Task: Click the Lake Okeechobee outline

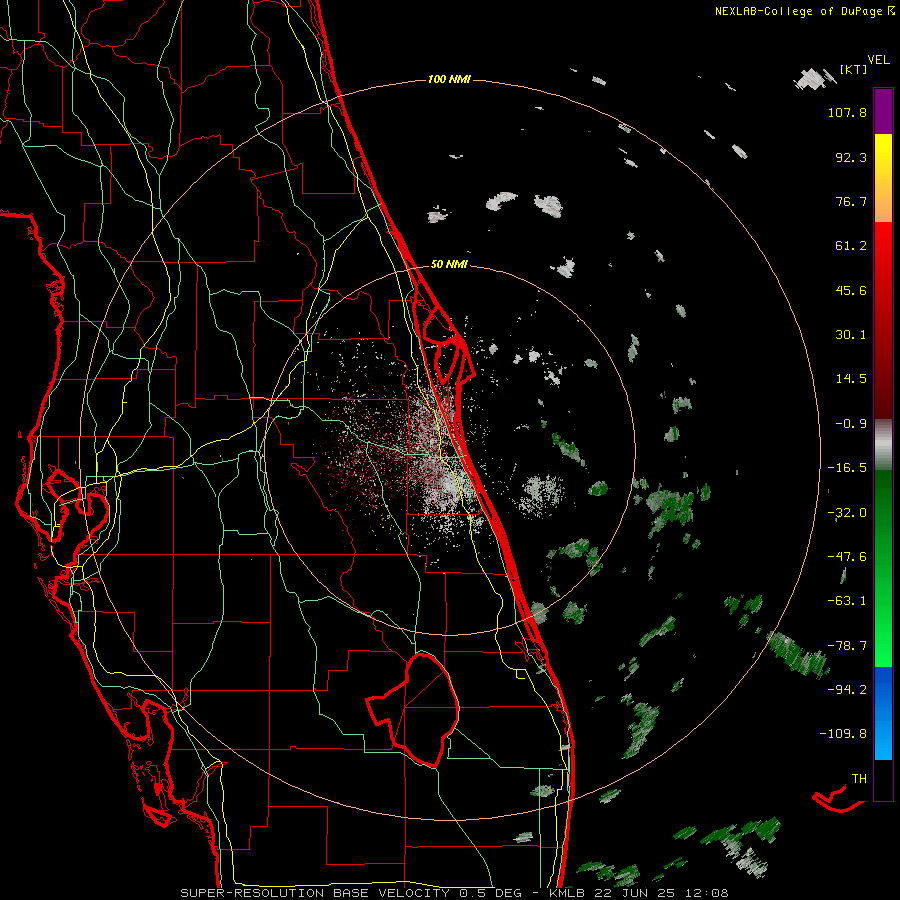Action: pyautogui.click(x=413, y=709)
